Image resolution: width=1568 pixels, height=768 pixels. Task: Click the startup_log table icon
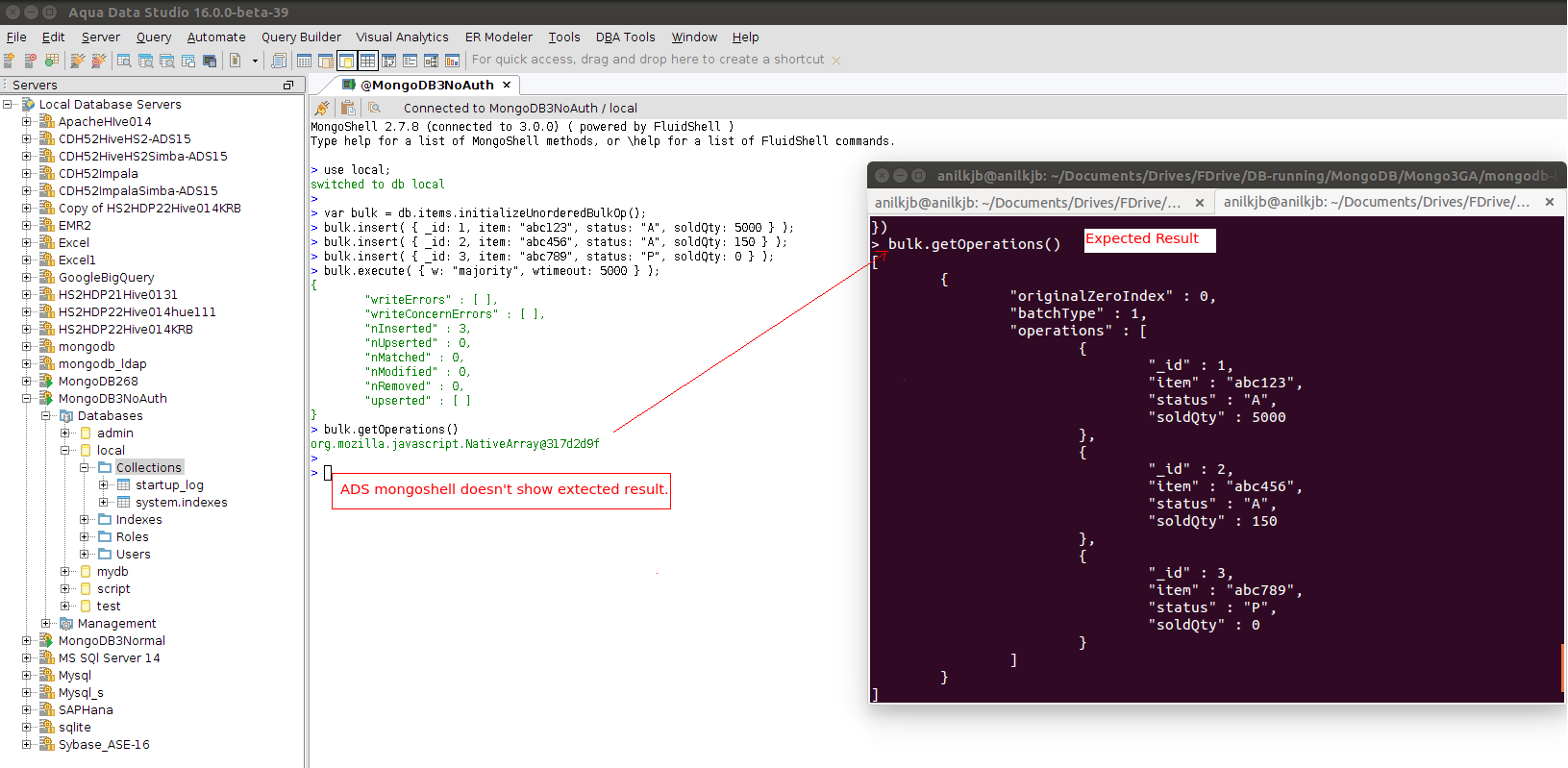124,485
